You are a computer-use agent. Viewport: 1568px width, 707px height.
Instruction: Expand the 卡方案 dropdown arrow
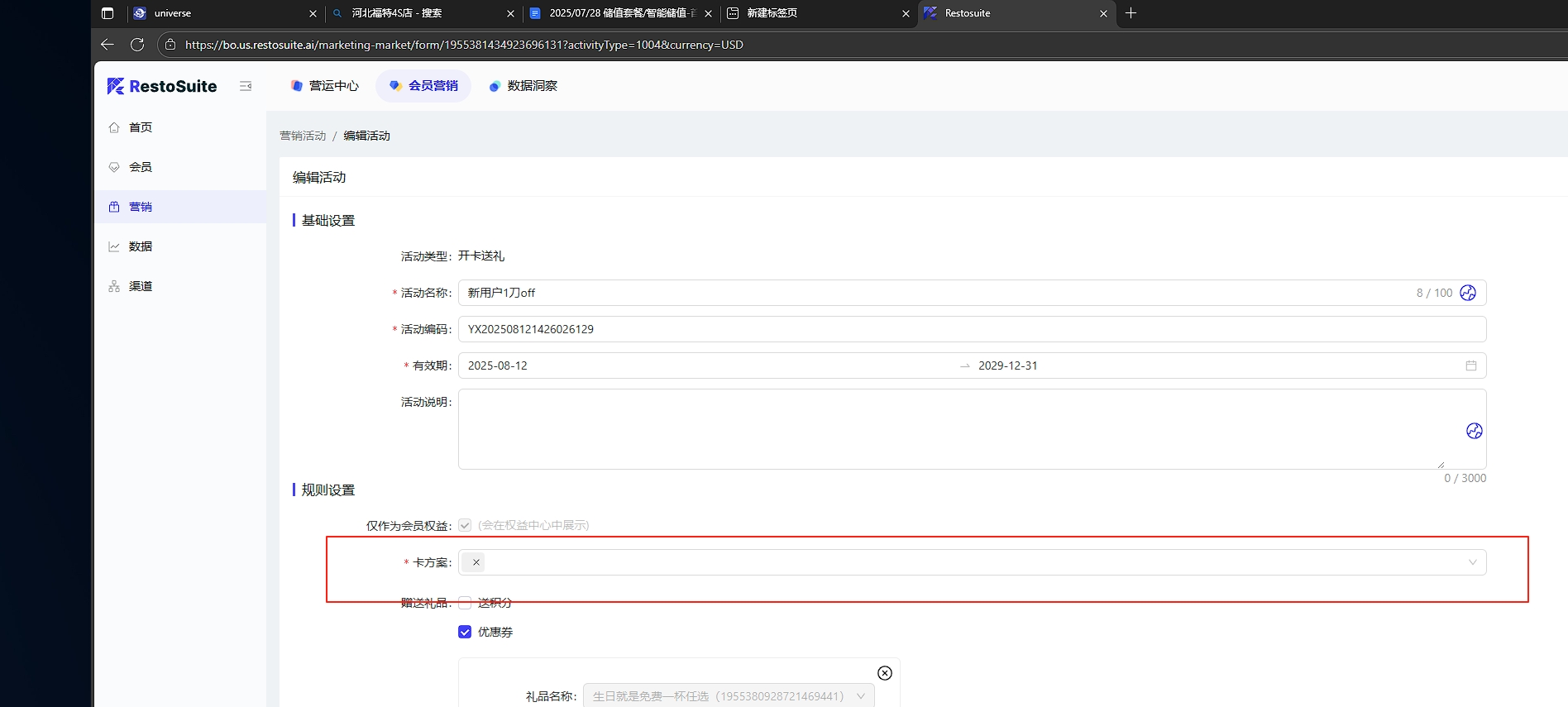click(x=1472, y=562)
